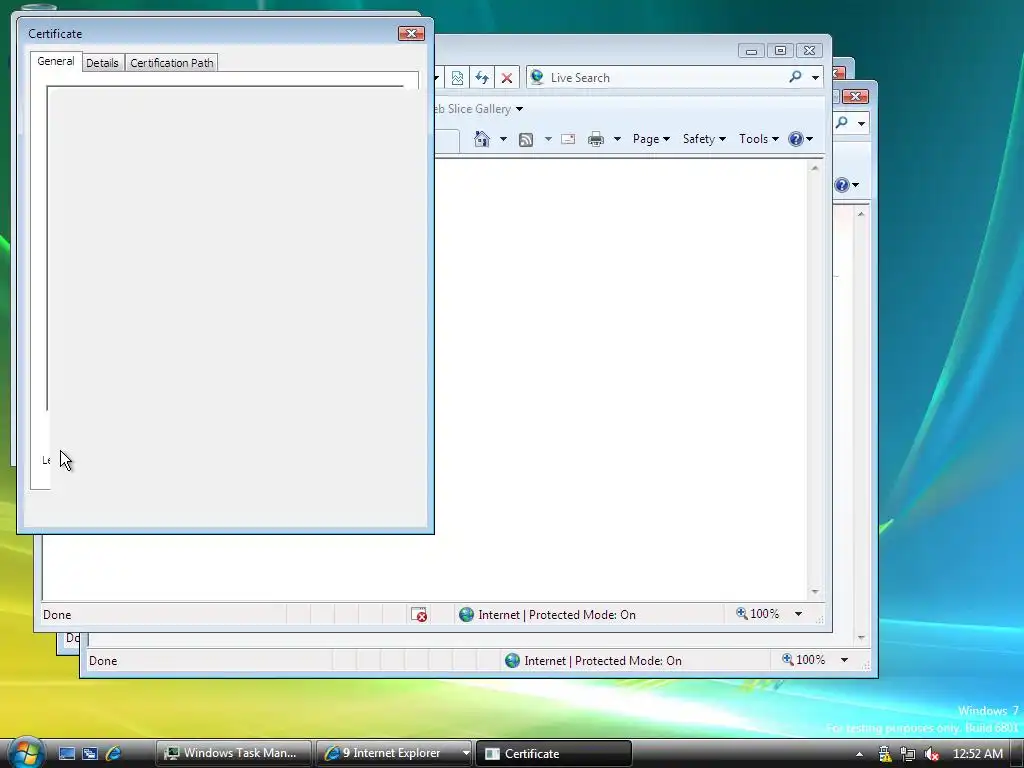Maximize the front Internet Explorer window
Viewport: 1024px width, 768px height.
(780, 50)
